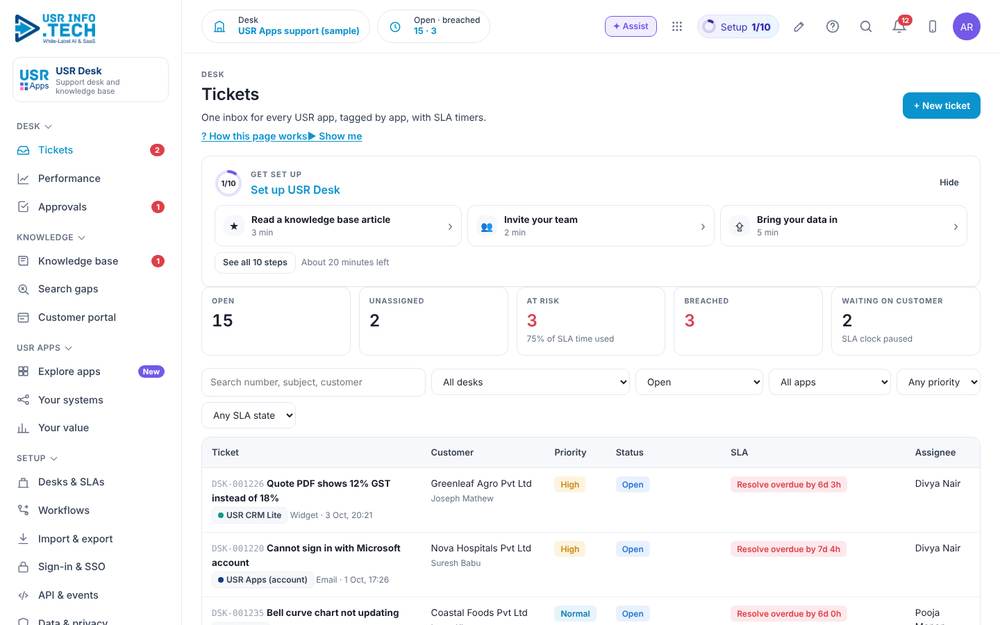Open the notifications bell icon

point(899,26)
